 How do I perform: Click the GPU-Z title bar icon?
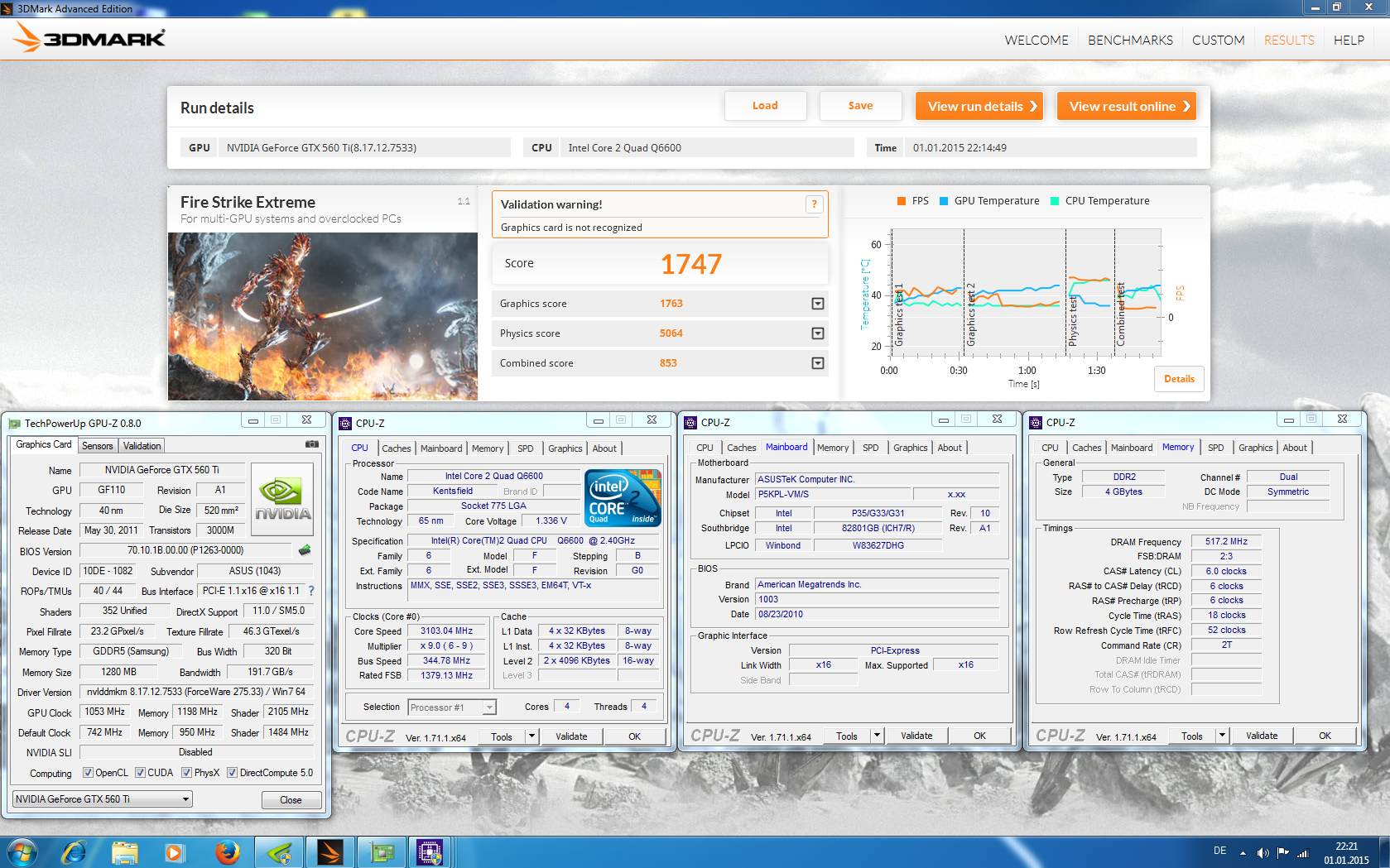tap(14, 423)
